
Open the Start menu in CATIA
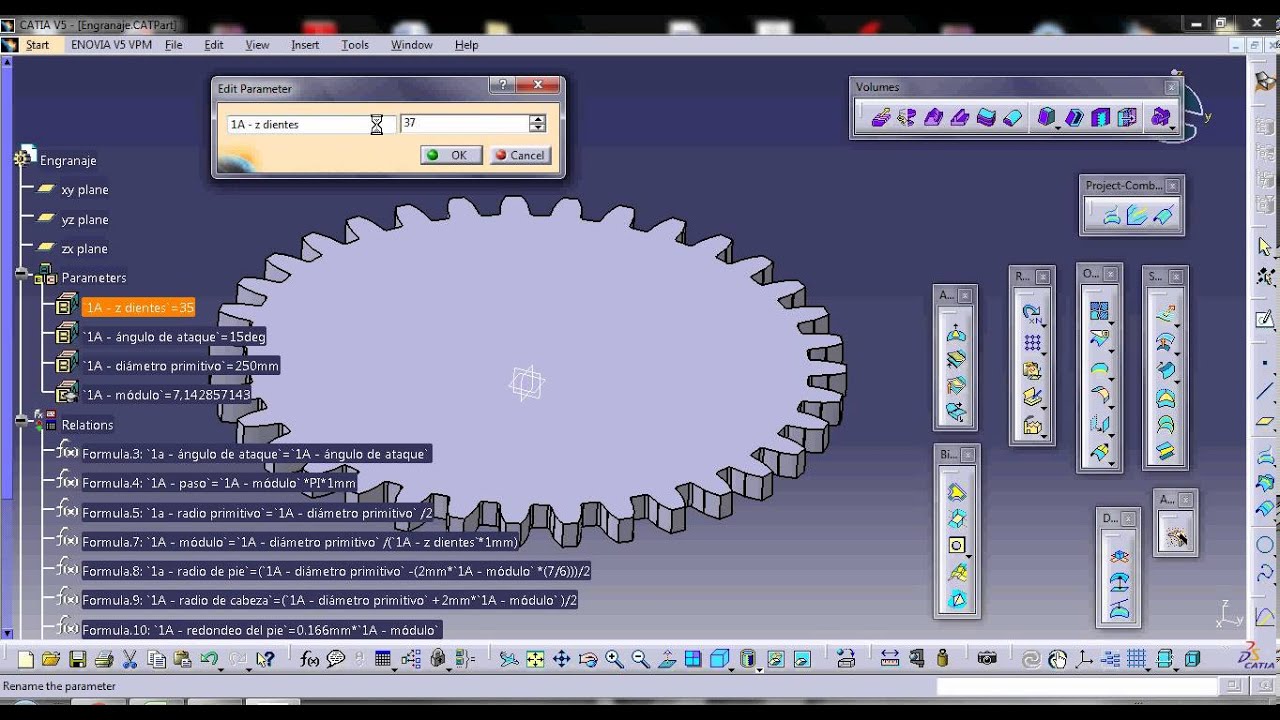(37, 45)
